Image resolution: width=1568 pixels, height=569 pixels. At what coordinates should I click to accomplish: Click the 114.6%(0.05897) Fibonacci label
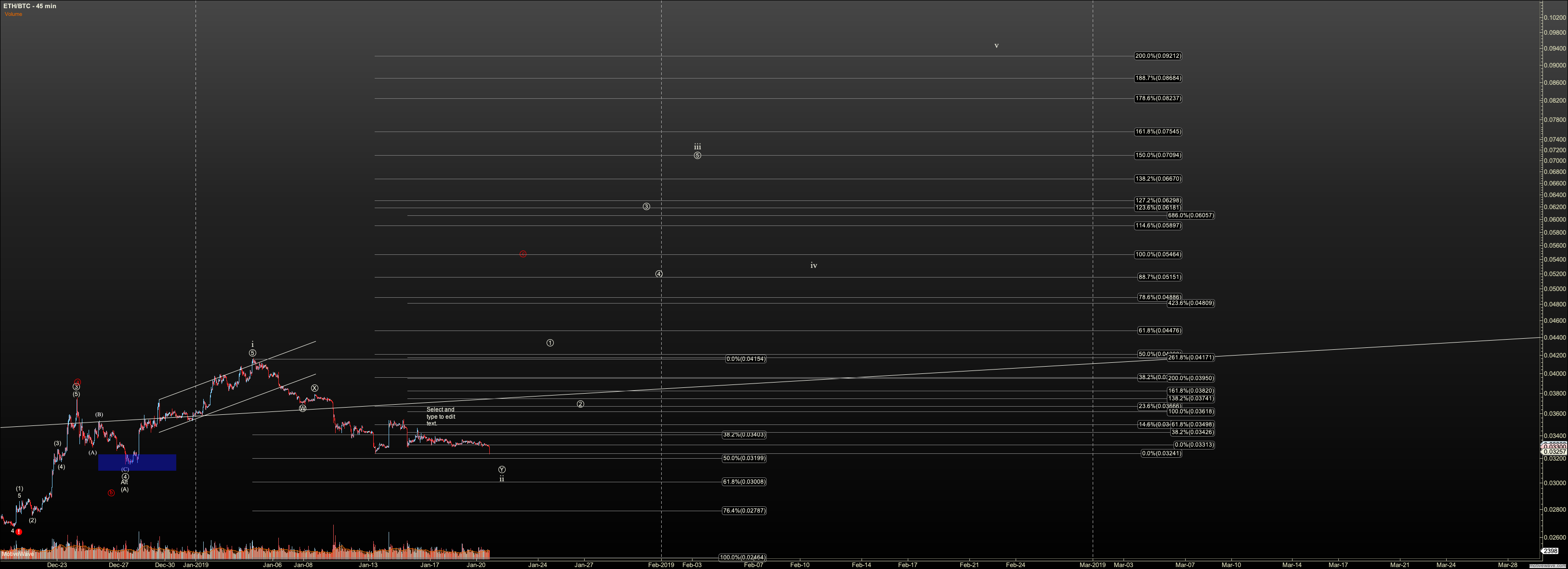pyautogui.click(x=1158, y=225)
